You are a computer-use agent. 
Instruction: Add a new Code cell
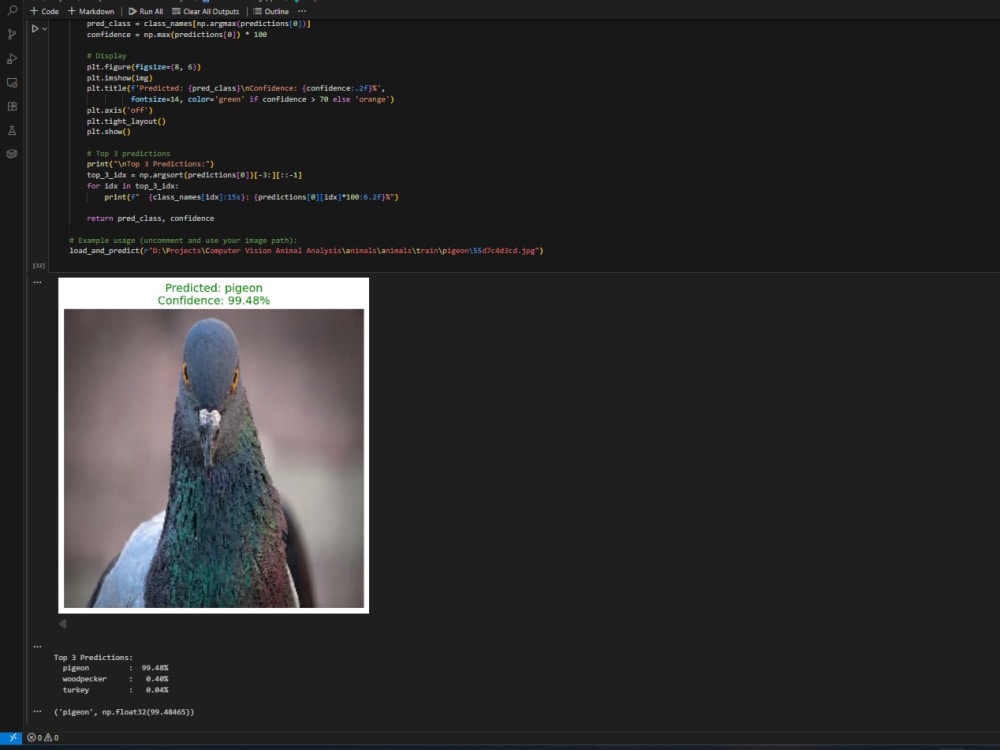pyautogui.click(x=44, y=11)
